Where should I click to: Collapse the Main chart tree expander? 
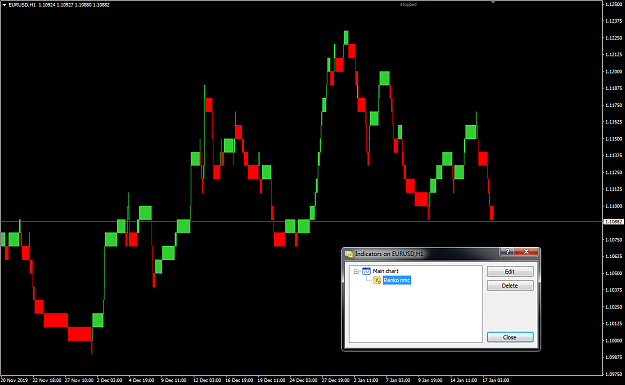tap(356, 271)
